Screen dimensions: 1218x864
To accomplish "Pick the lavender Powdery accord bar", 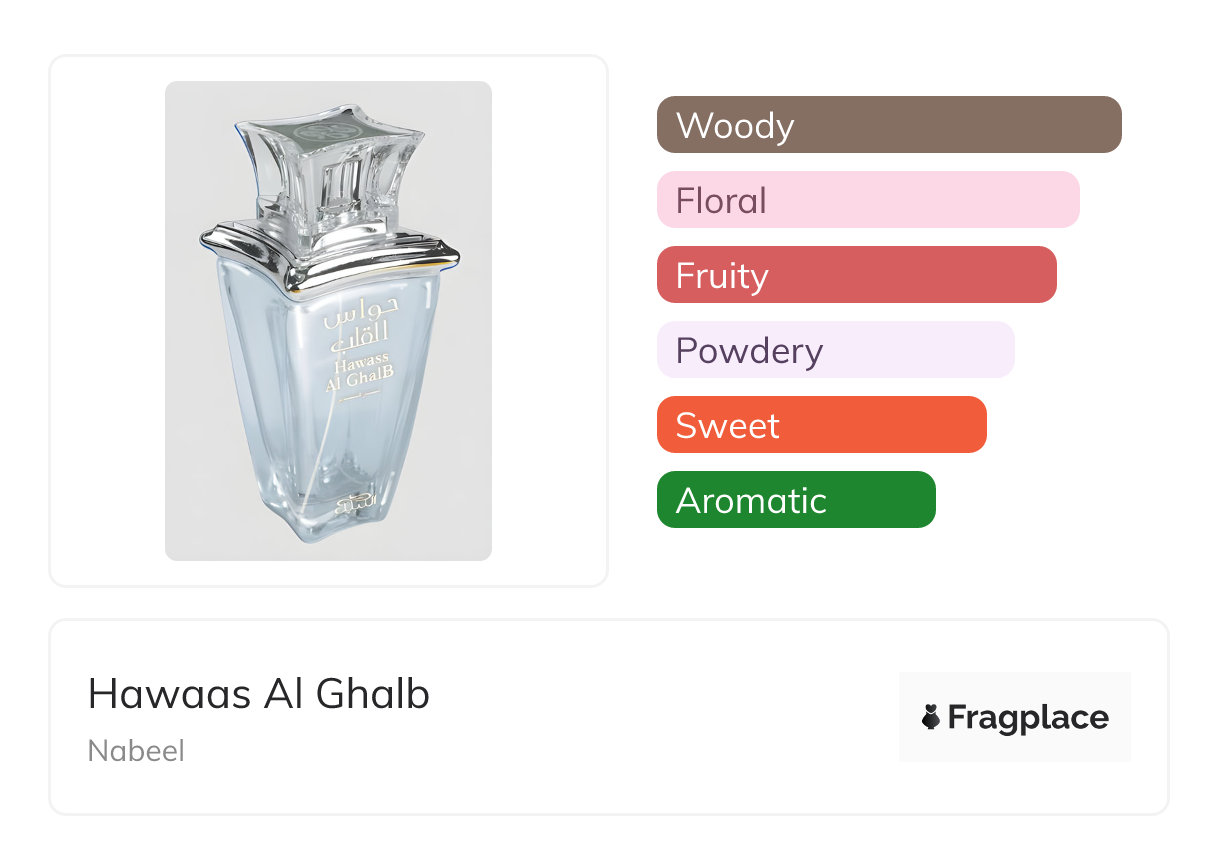I will click(x=835, y=350).
